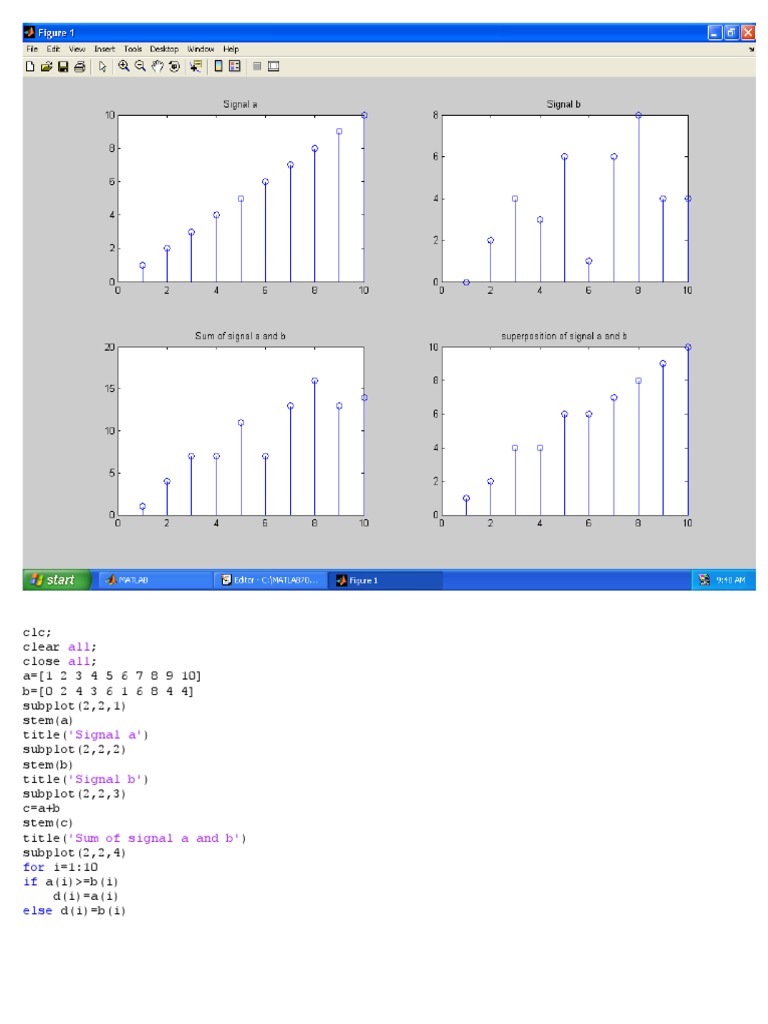Viewport: 768px width, 1024px height.
Task: Select the Pan hand tool
Action: (157, 66)
